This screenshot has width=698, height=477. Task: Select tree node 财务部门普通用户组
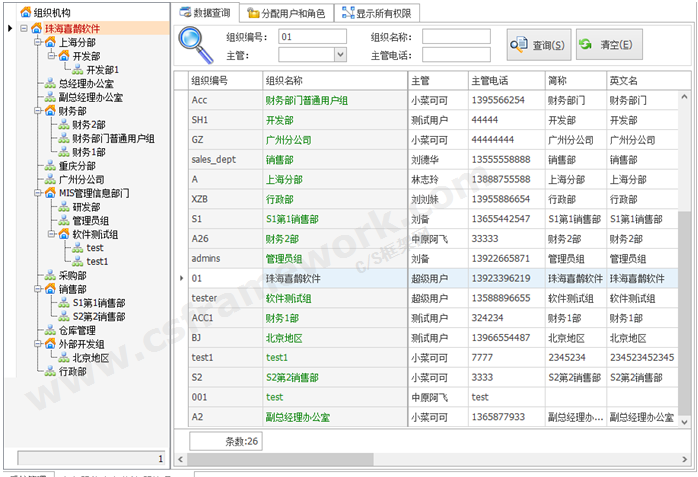coord(114,138)
